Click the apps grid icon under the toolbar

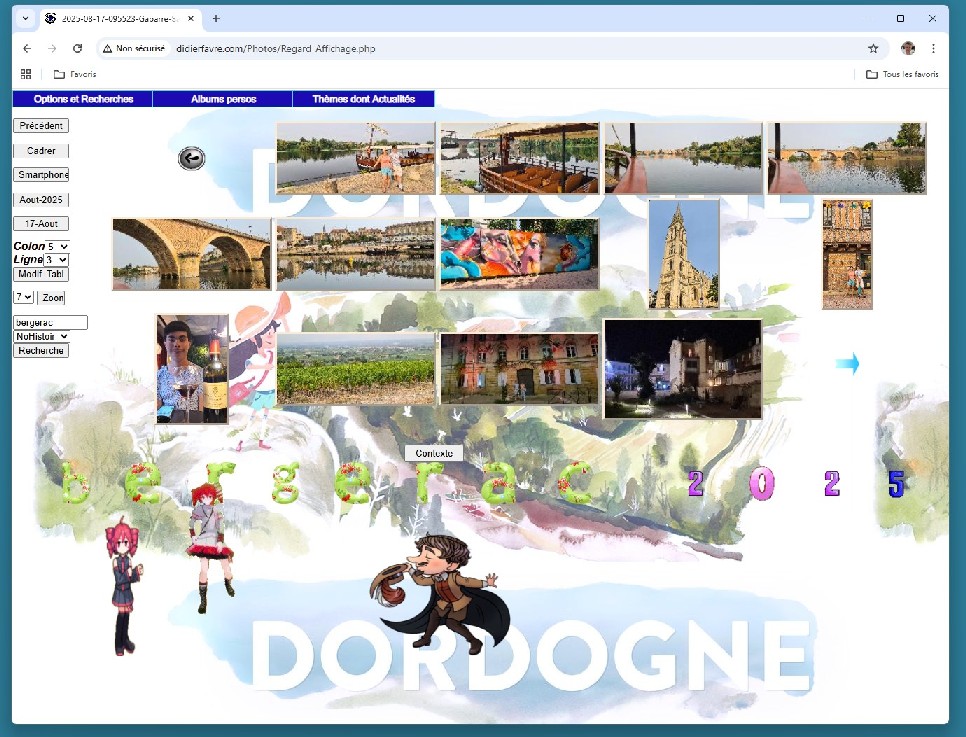tap(25, 73)
